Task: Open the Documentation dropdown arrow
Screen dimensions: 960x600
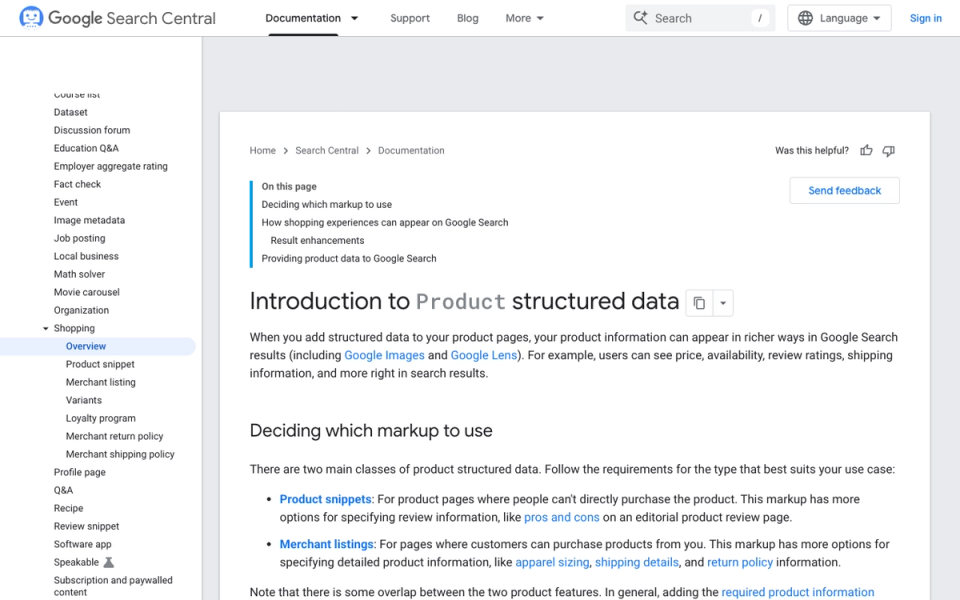Action: [x=354, y=18]
